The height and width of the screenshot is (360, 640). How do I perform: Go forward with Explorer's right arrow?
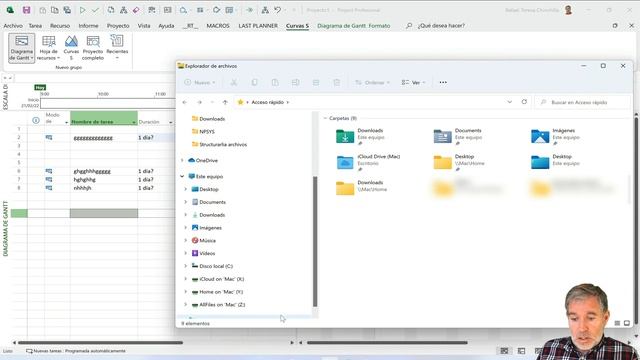(x=199, y=102)
